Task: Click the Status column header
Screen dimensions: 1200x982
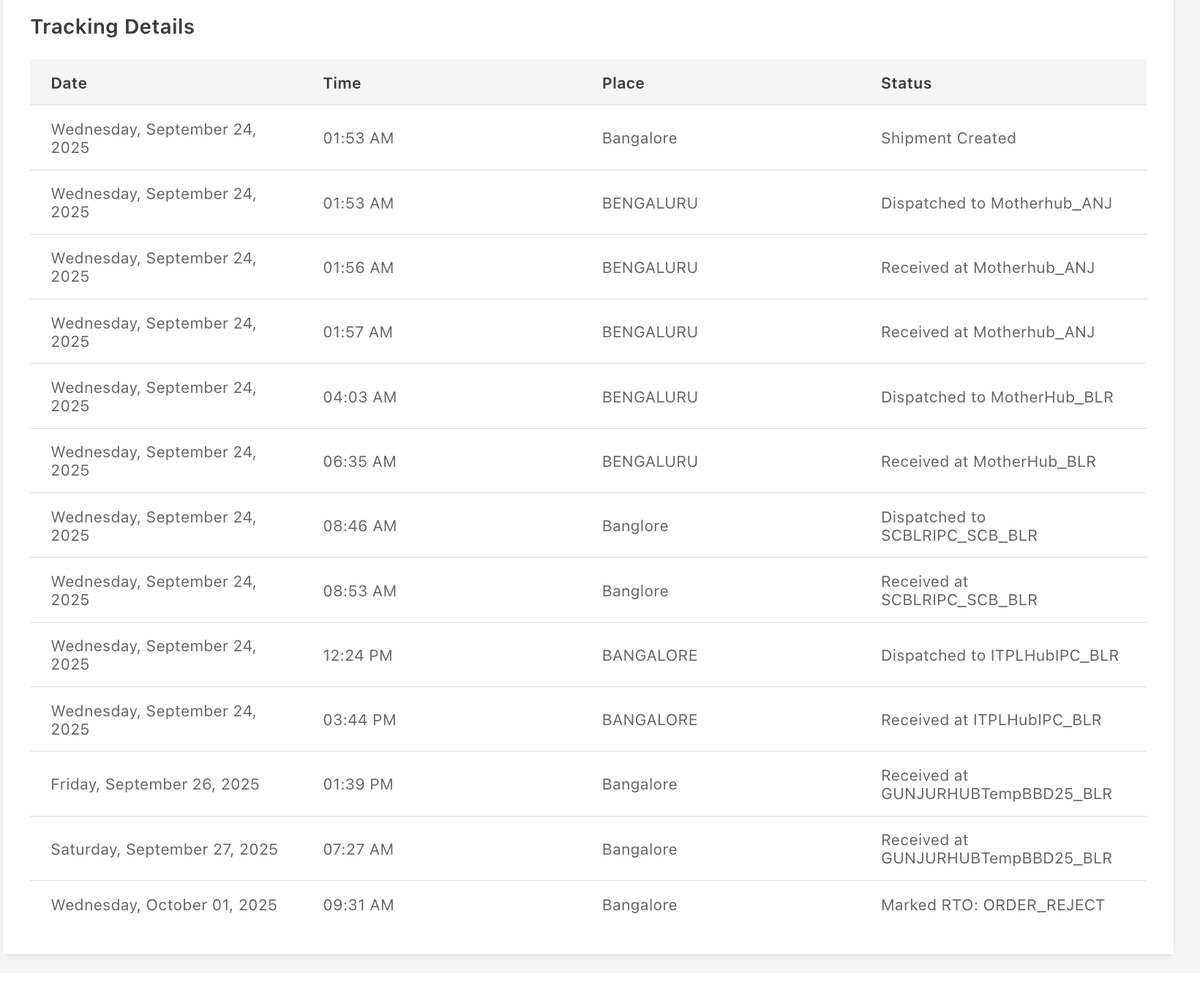Action: click(906, 83)
